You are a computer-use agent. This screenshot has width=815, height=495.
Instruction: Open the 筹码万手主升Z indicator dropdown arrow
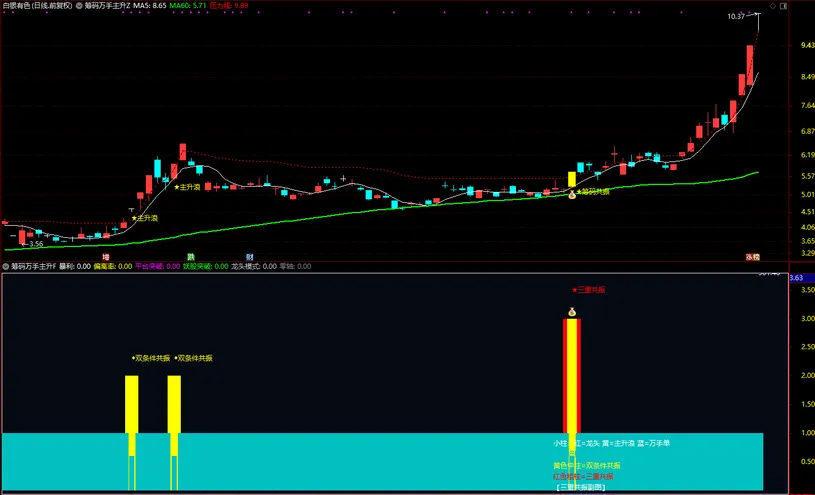click(78, 6)
